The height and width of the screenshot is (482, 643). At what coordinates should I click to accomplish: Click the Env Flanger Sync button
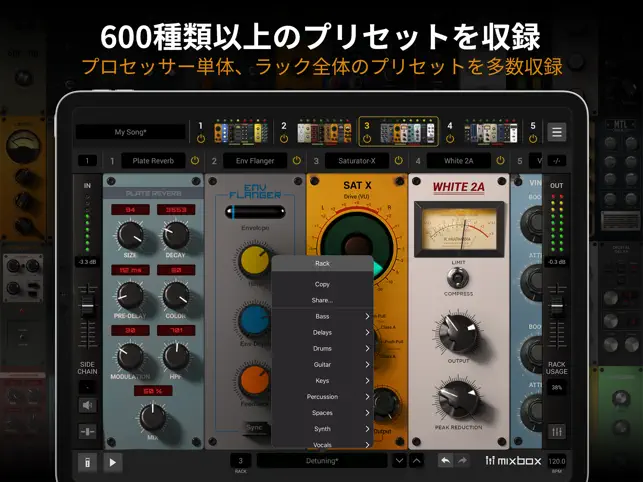tap(254, 427)
